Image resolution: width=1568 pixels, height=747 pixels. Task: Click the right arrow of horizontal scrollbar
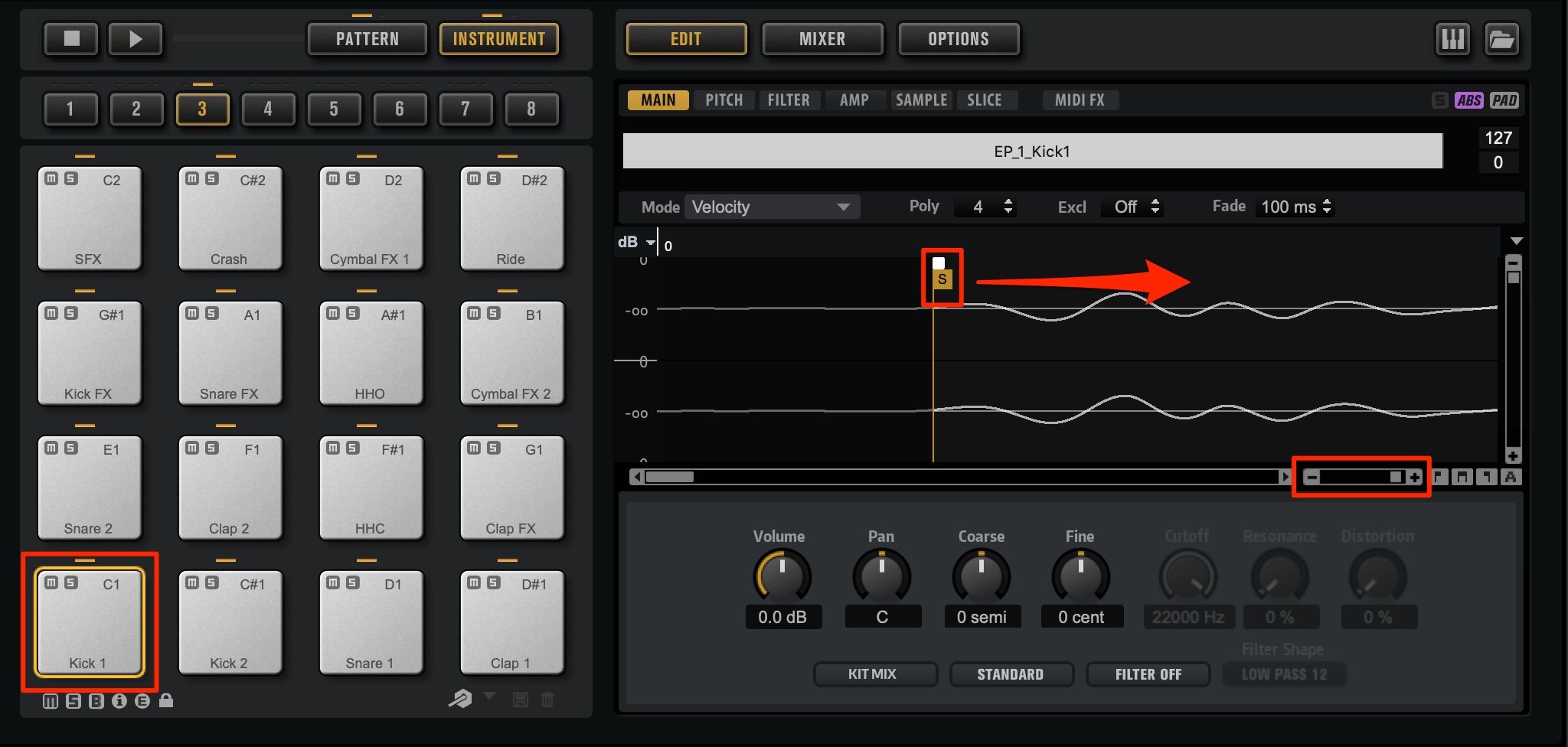(1285, 477)
